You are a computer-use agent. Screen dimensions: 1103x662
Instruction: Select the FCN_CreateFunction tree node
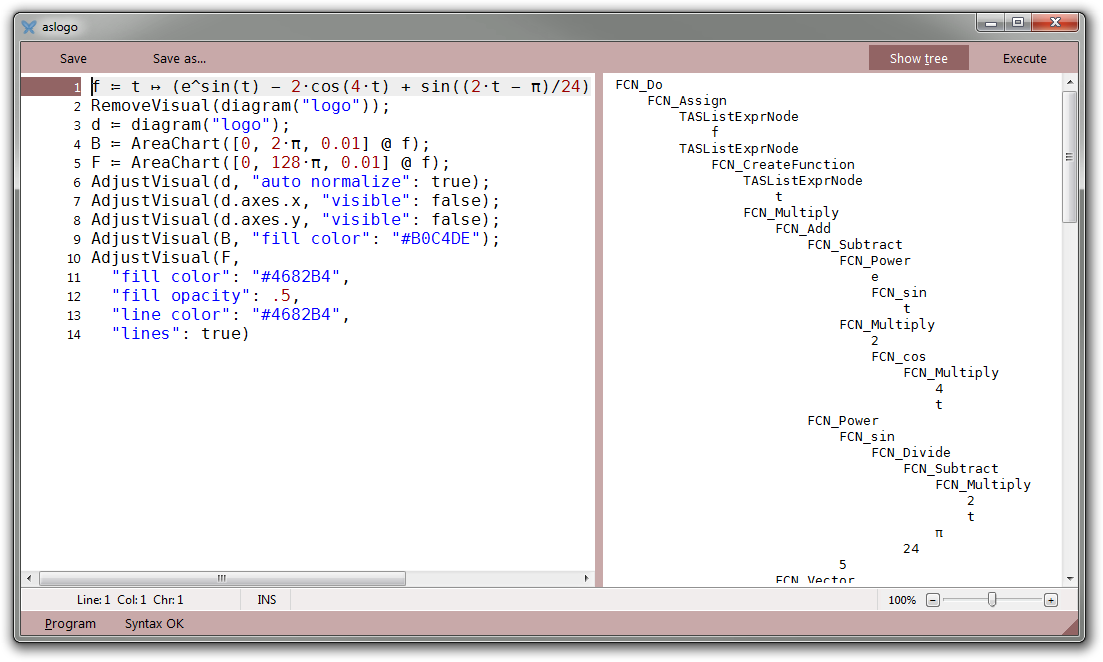[x=783, y=165]
